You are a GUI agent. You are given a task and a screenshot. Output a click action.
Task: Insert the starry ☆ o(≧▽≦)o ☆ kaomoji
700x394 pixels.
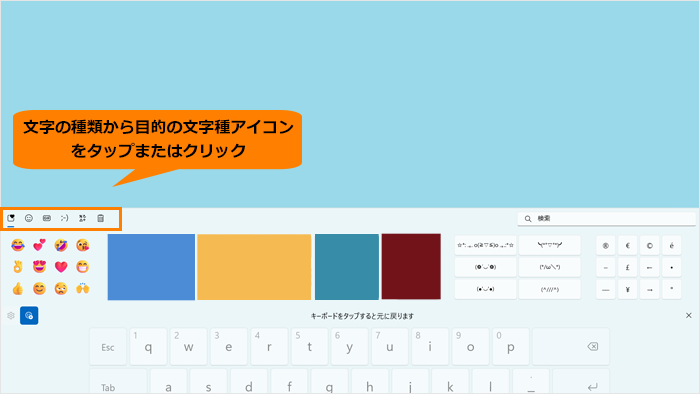pyautogui.click(x=485, y=245)
